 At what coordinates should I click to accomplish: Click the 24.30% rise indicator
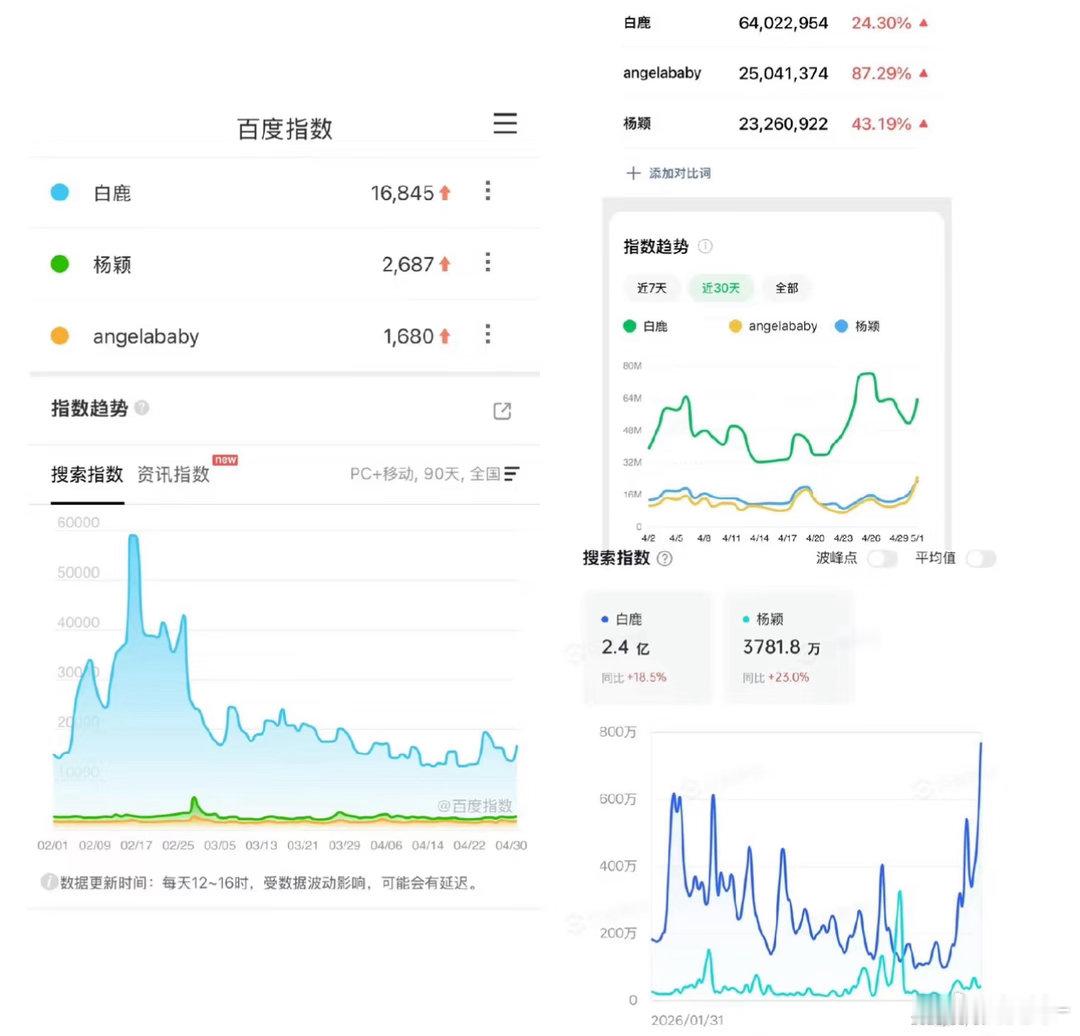click(889, 23)
